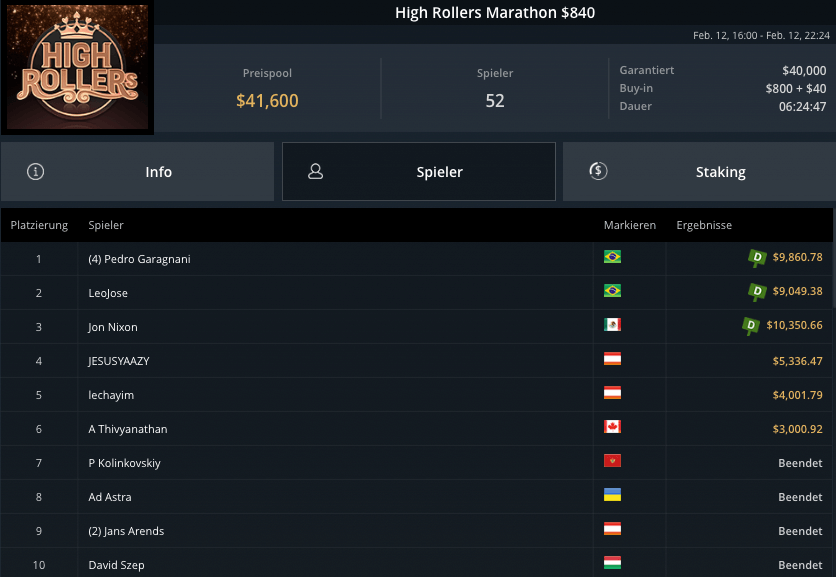Click Pedro Garagnani's Brazil flag
This screenshot has height=577, width=836.
pos(612,258)
